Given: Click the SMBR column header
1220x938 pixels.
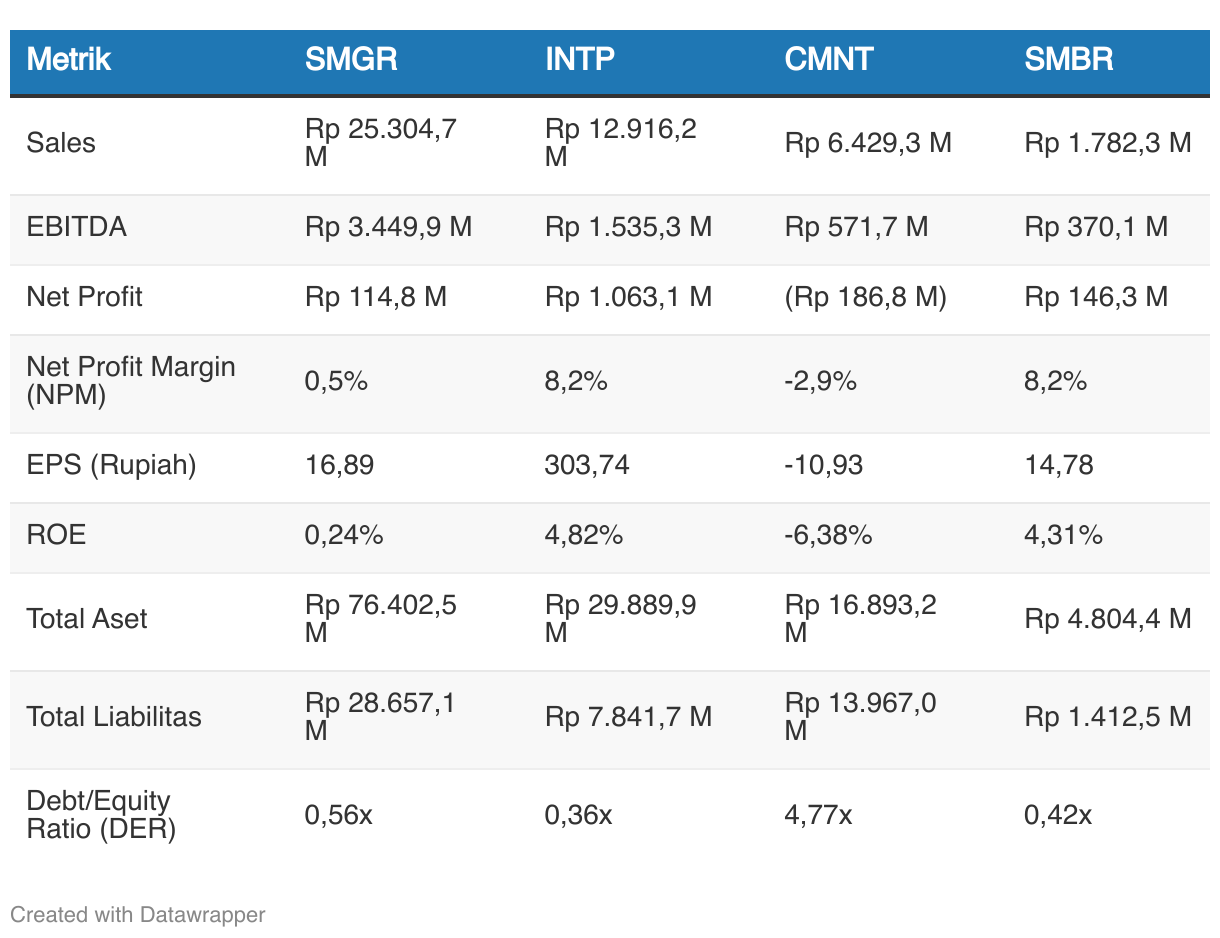Looking at the screenshot, I should 1069,60.
